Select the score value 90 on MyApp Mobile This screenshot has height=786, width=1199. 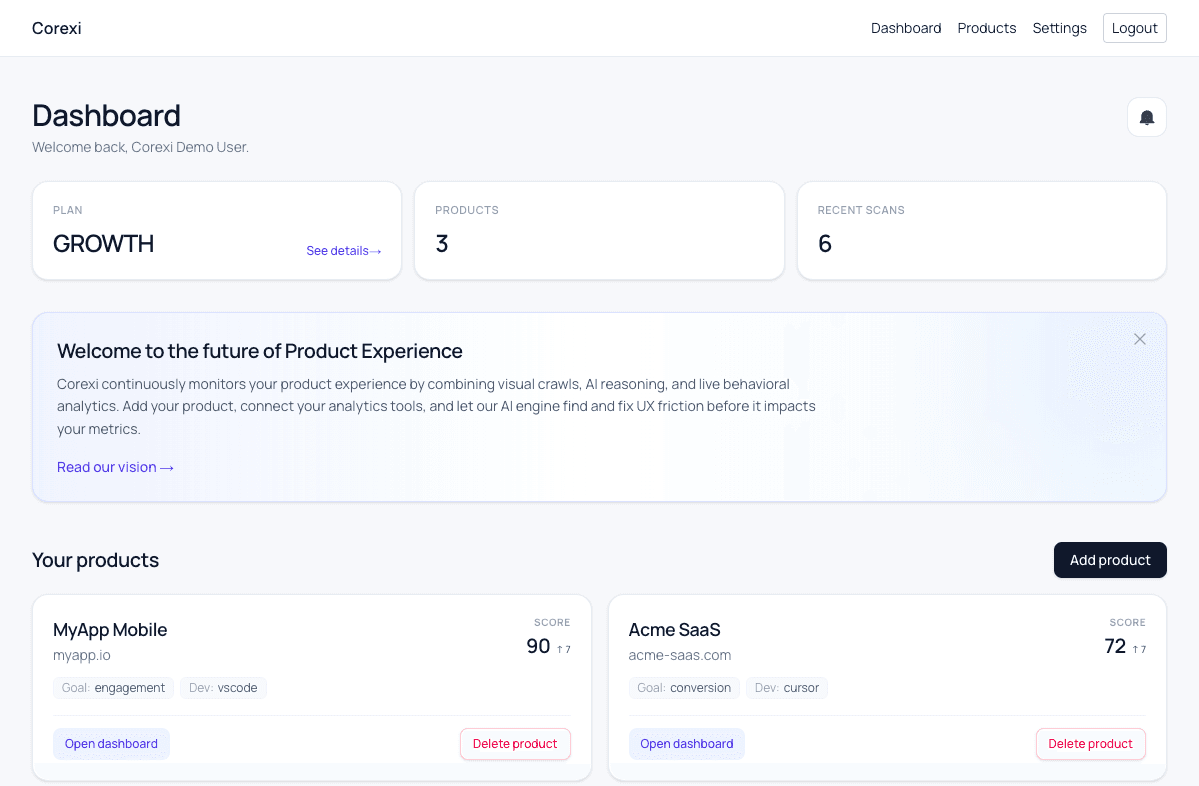(x=536, y=646)
